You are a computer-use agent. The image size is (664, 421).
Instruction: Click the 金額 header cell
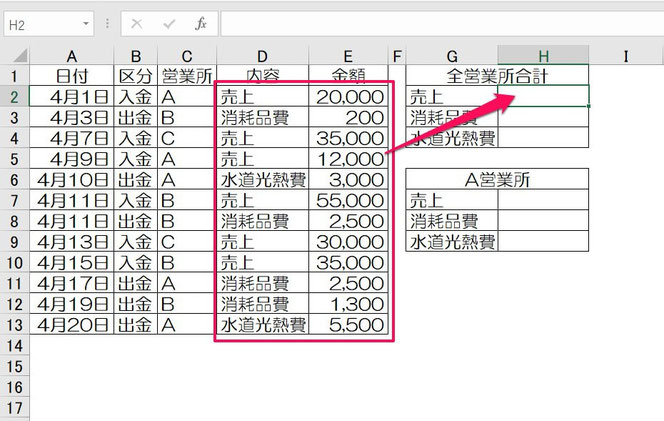pos(348,76)
